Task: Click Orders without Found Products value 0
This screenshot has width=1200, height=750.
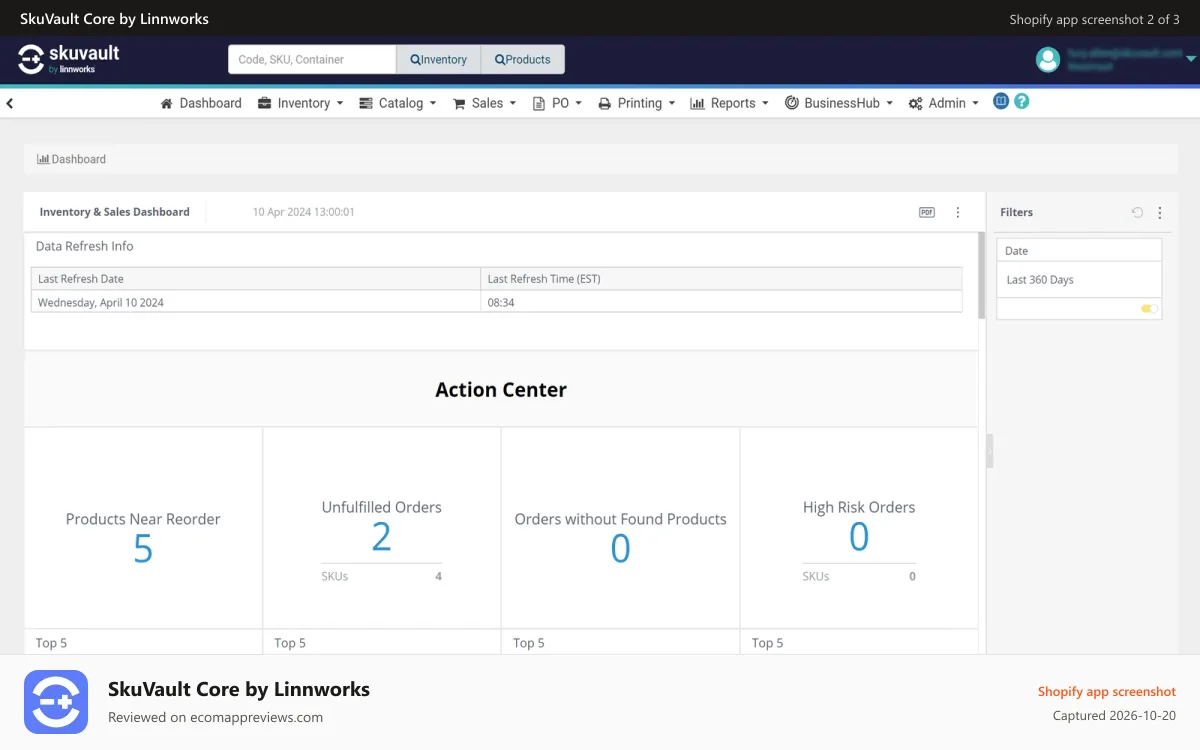Action: point(620,549)
